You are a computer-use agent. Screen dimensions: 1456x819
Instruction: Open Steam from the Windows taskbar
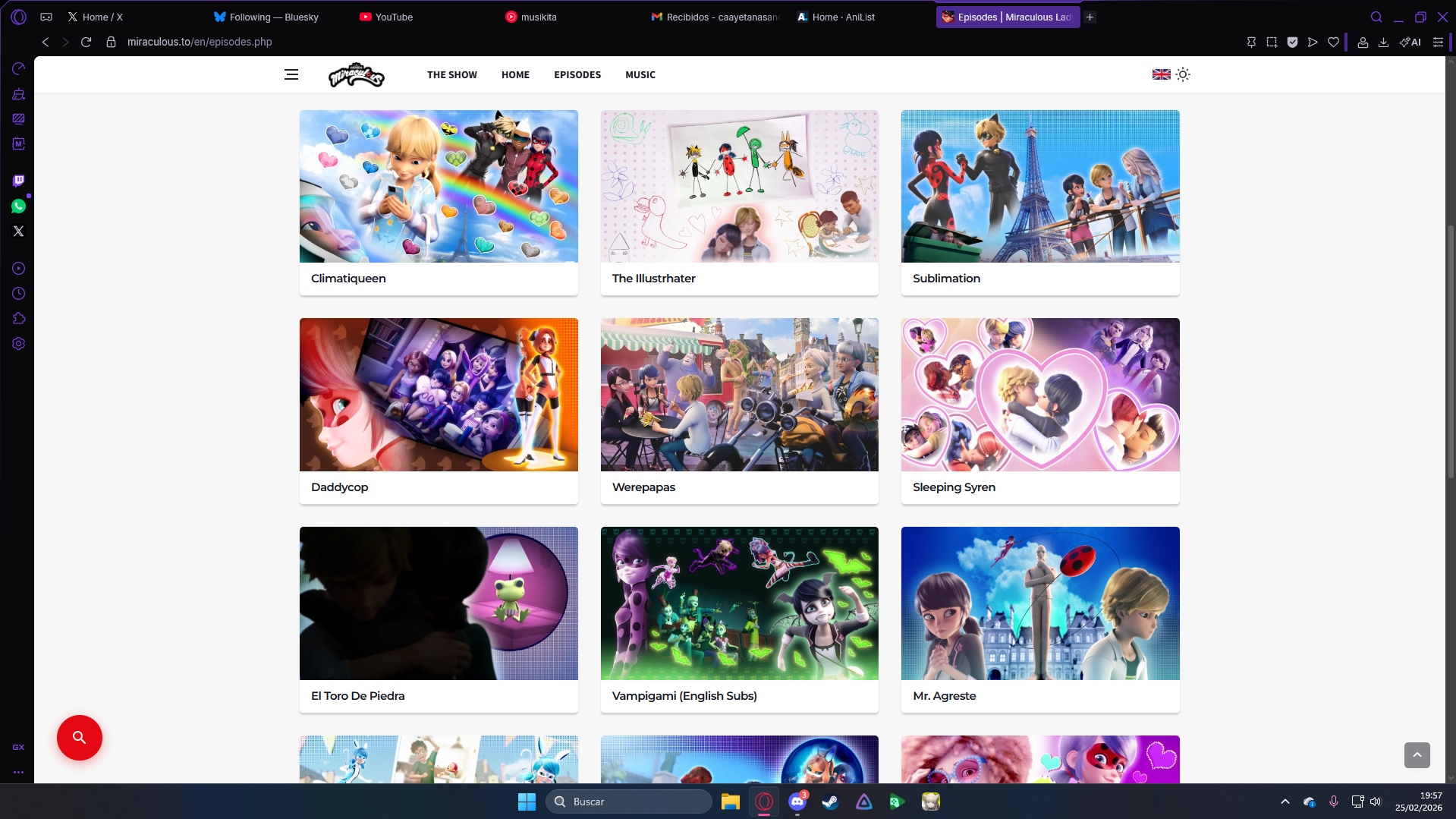coord(830,802)
